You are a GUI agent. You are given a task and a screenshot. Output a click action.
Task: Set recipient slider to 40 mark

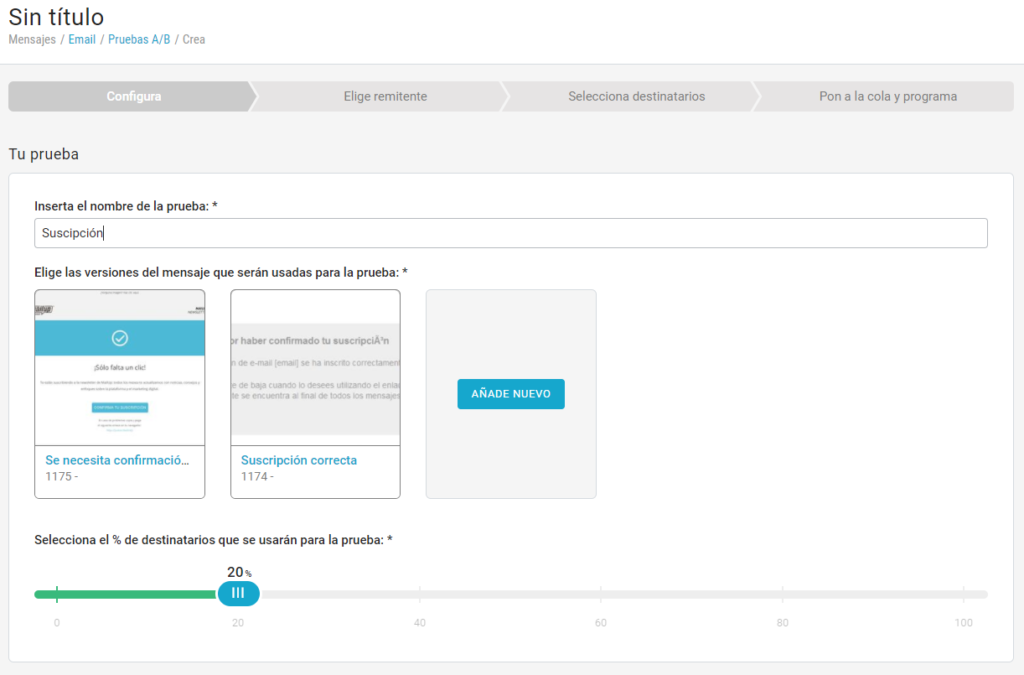[420, 594]
